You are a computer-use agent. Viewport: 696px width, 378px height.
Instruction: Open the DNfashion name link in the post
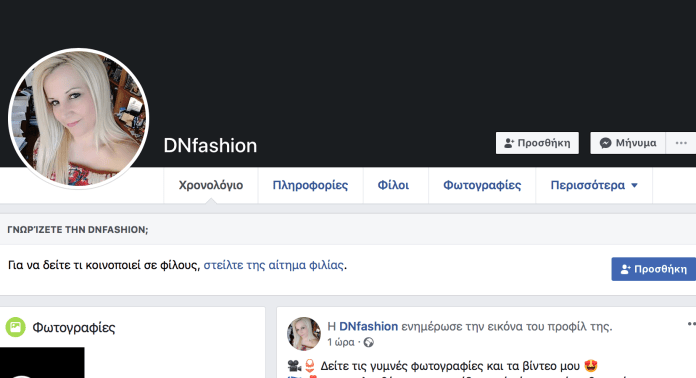368,327
